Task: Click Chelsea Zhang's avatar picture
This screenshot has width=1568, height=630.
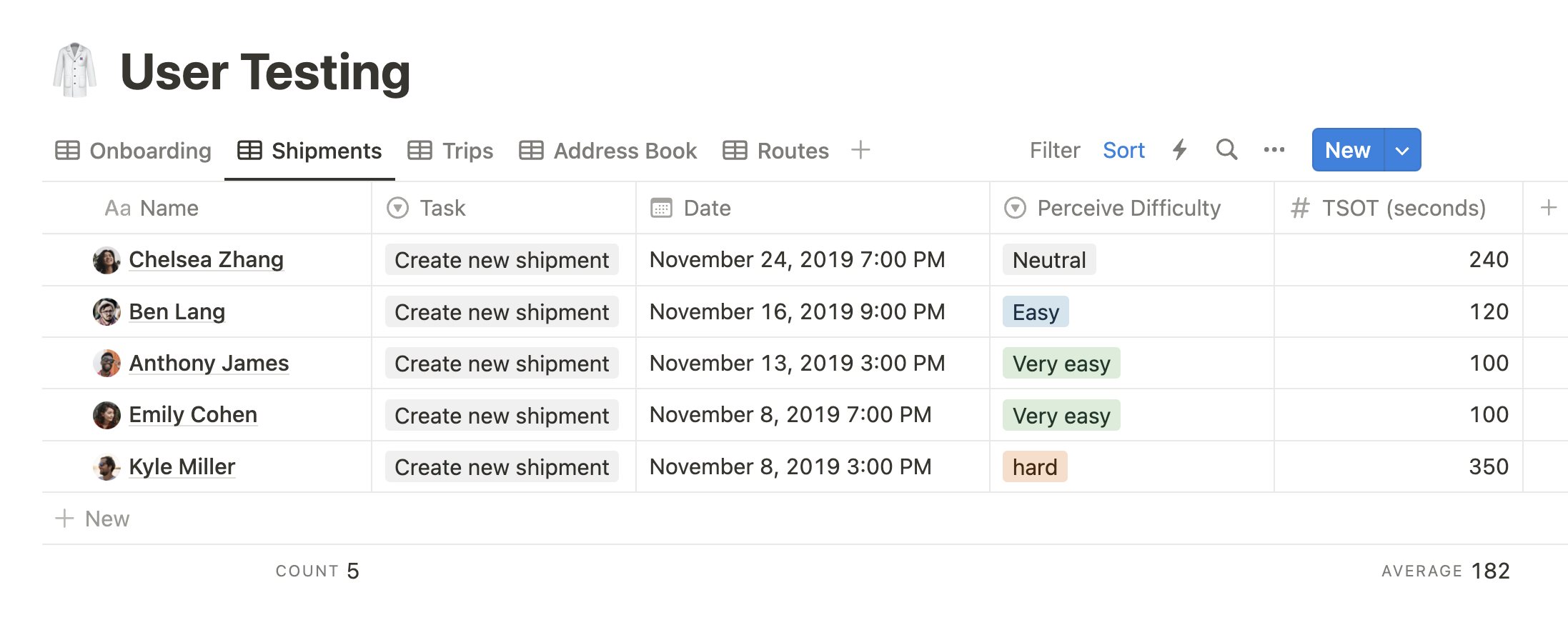Action: (106, 260)
